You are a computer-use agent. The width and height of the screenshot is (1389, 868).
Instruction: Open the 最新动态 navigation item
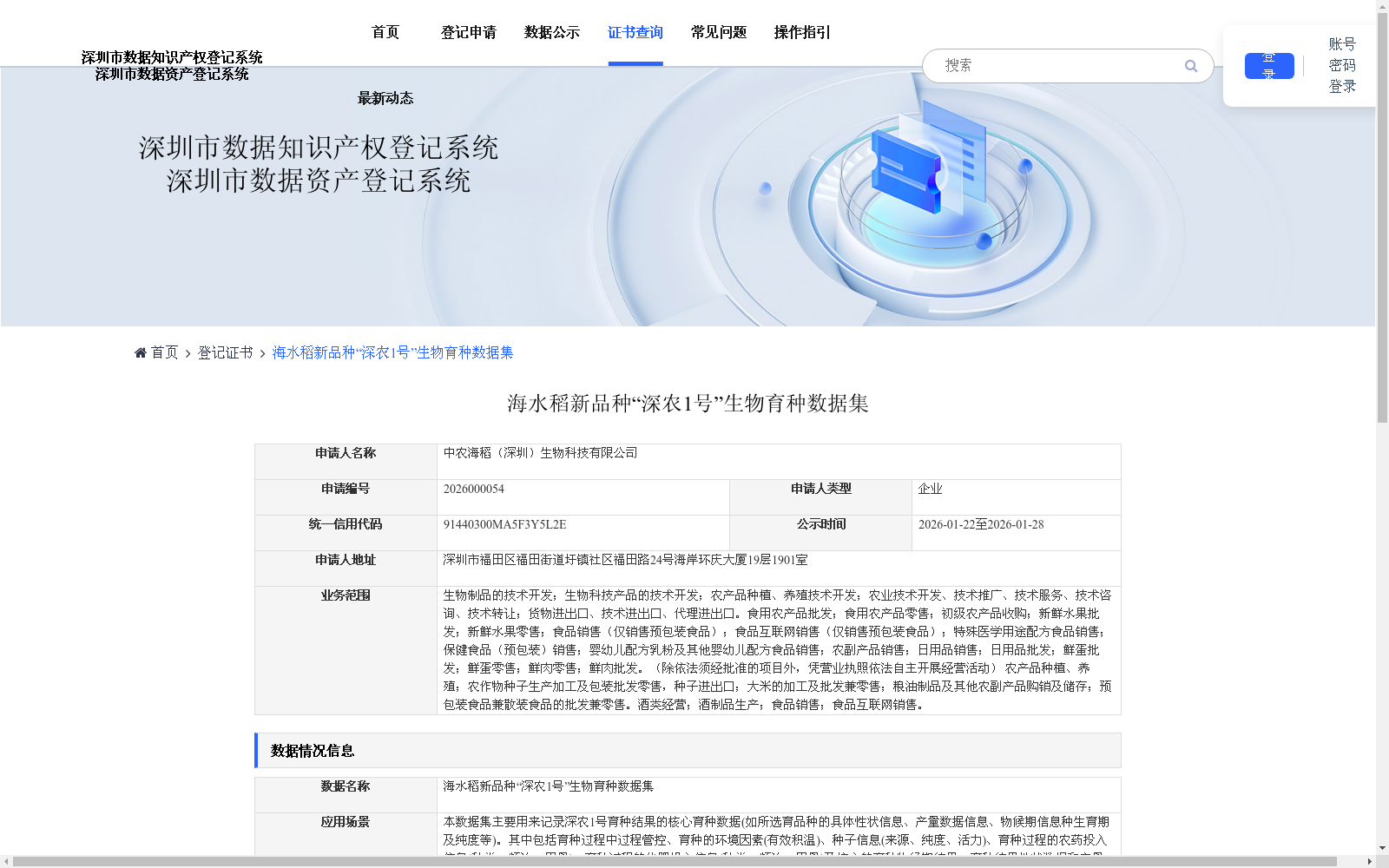pyautogui.click(x=385, y=98)
